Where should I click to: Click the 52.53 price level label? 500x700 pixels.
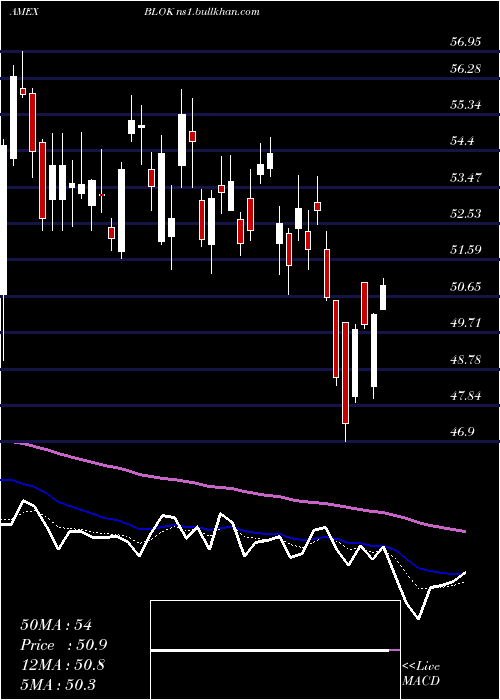(x=466, y=213)
